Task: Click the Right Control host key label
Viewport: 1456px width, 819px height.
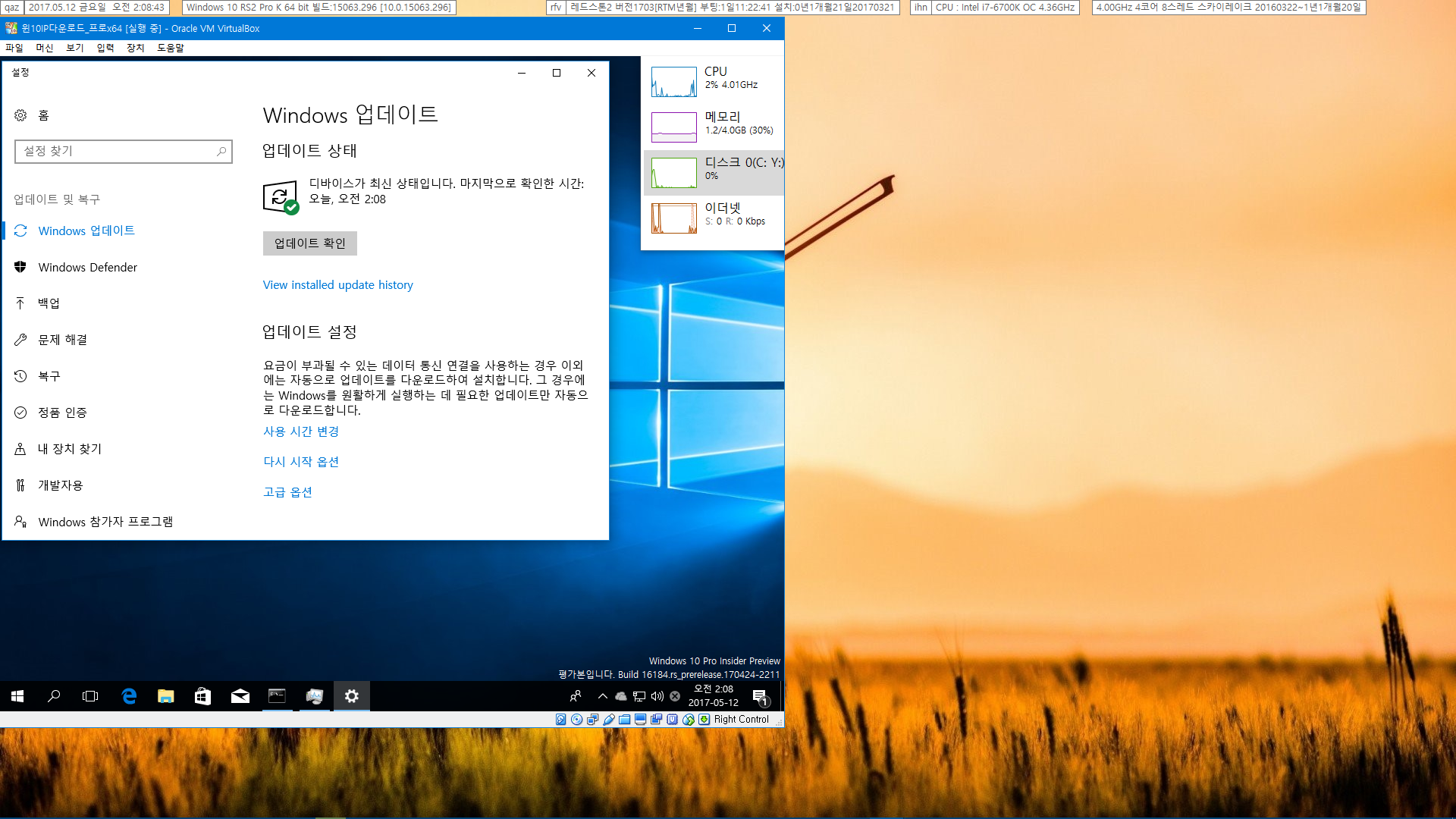Action: 742,720
